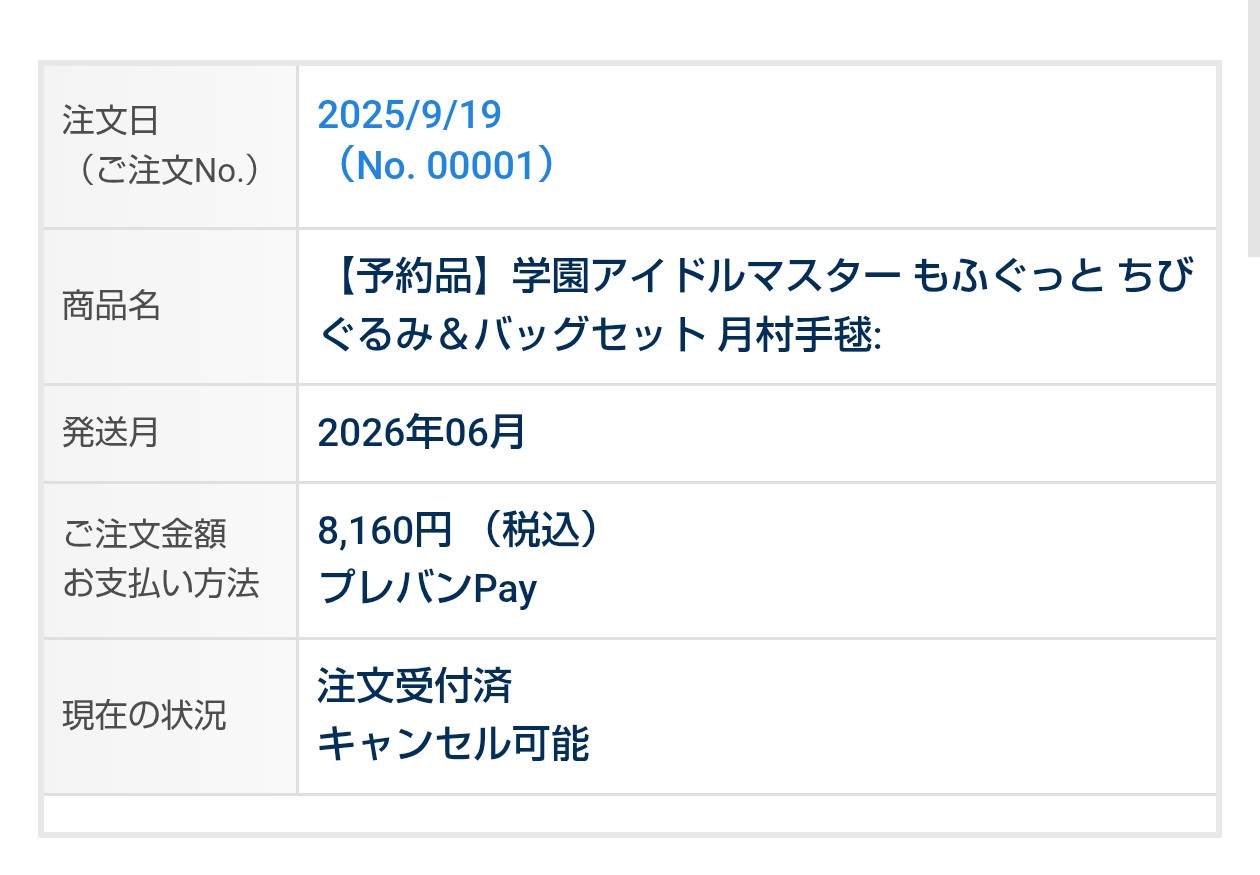
Task: Click the 注文受付済 status text
Action: (415, 687)
